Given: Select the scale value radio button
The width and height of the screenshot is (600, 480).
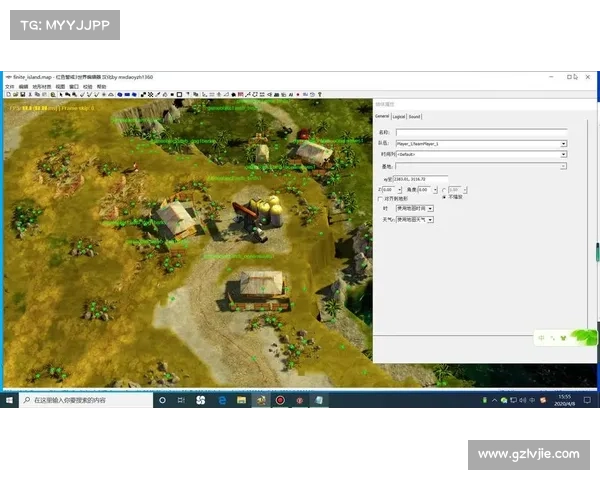Looking at the screenshot, I should click(444, 188).
